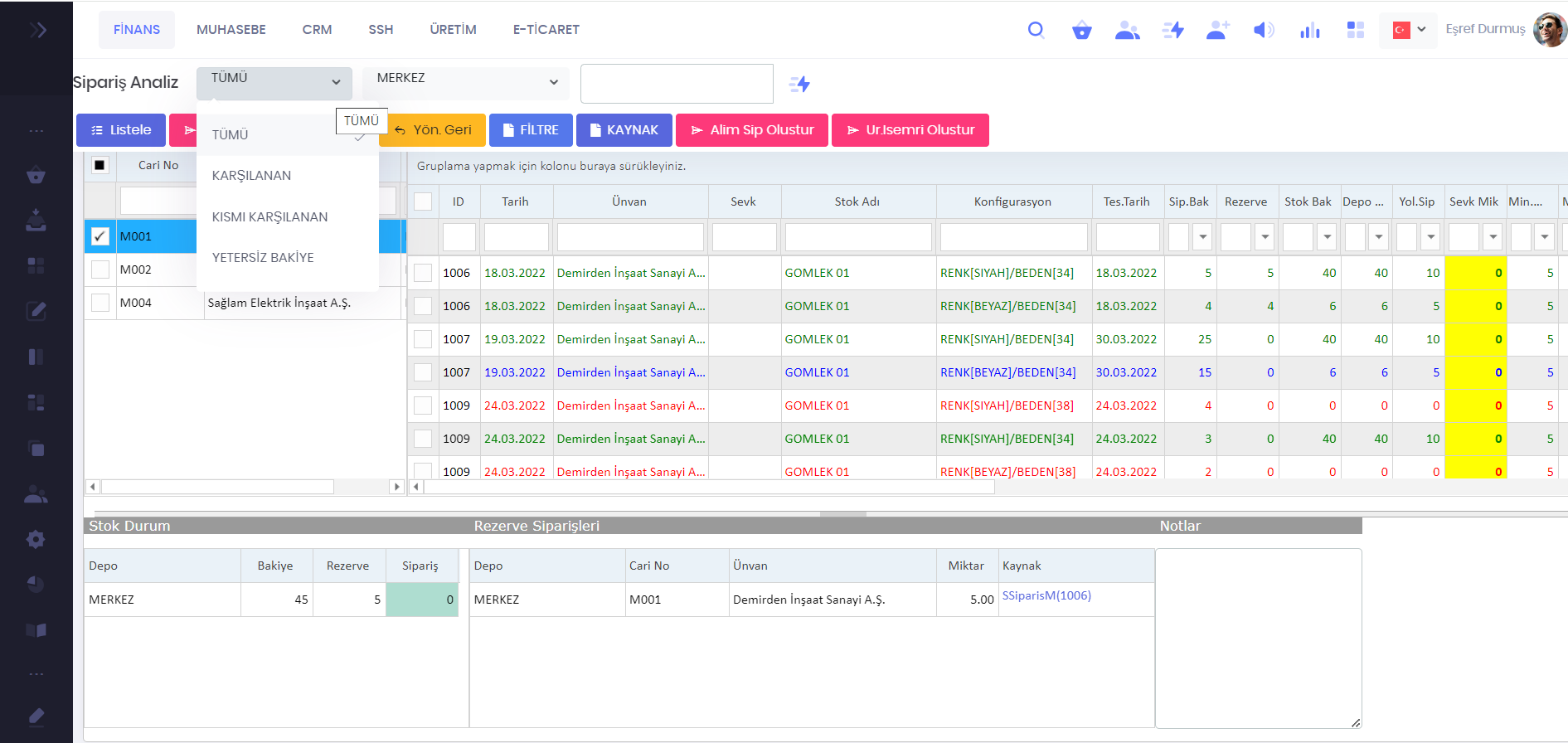Click the search magnifier icon in header
Image resolution: width=1568 pixels, height=743 pixels.
click(x=1036, y=30)
